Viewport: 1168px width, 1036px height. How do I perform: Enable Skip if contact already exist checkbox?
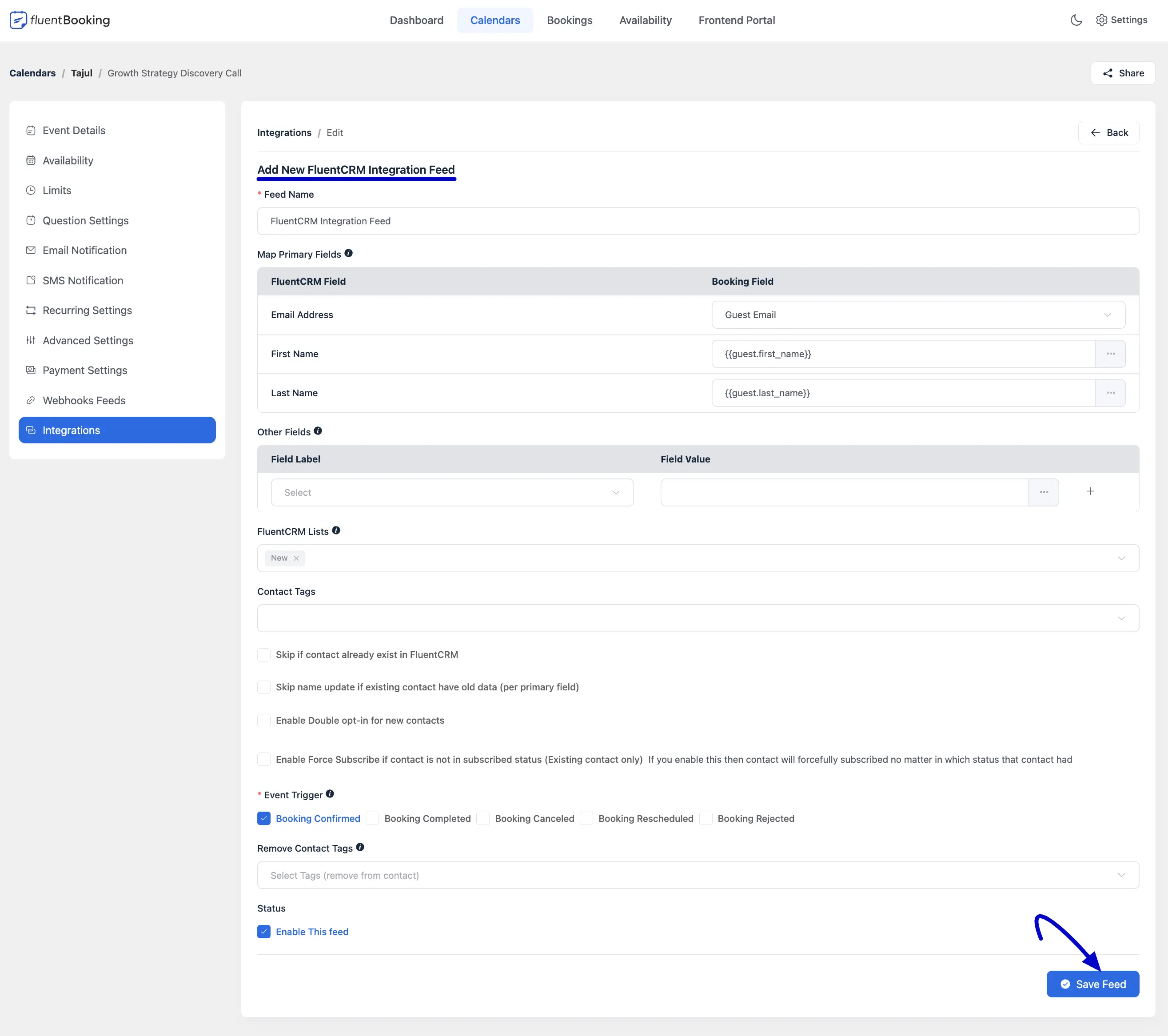(264, 655)
